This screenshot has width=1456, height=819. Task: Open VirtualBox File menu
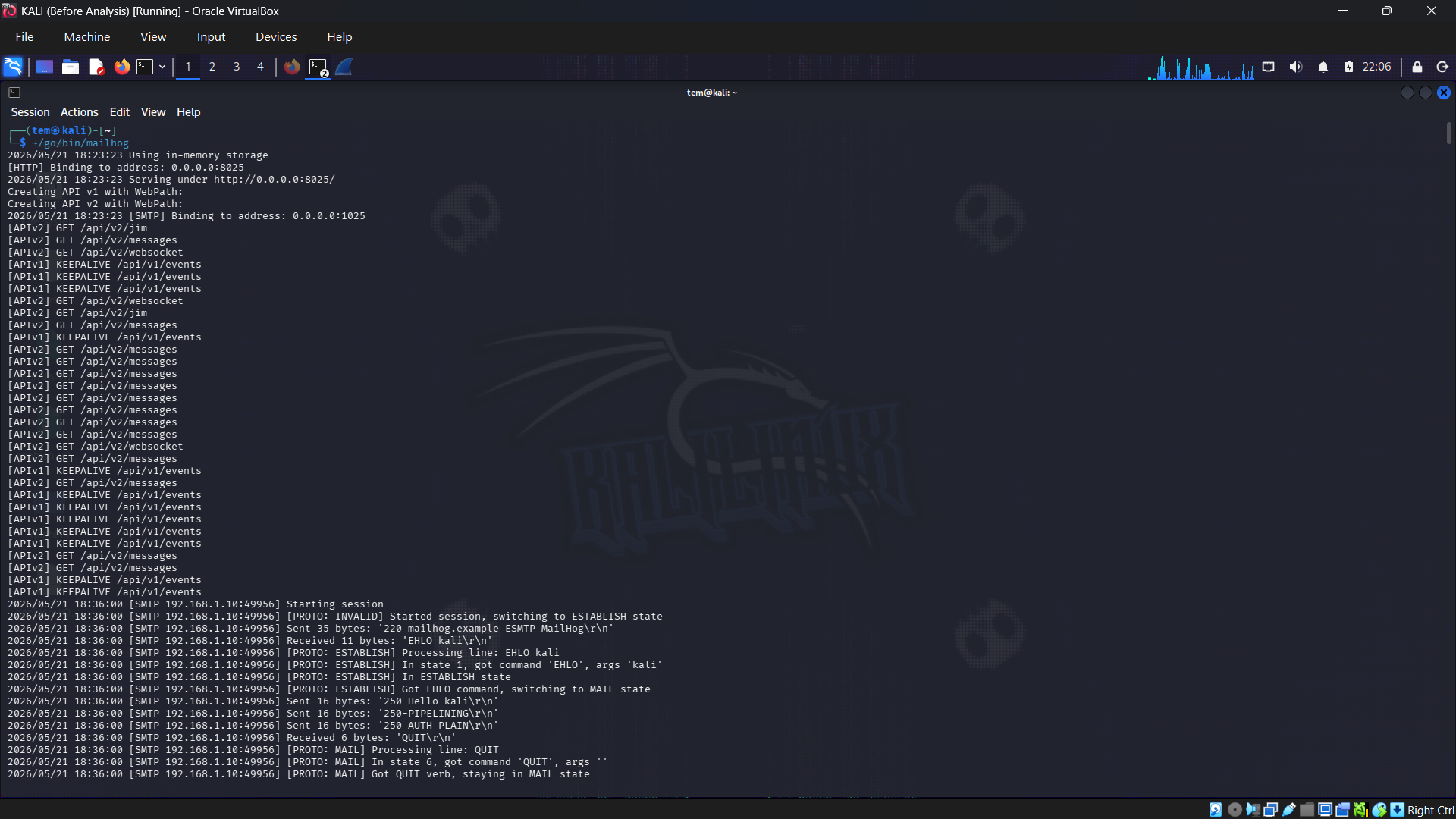(x=24, y=36)
